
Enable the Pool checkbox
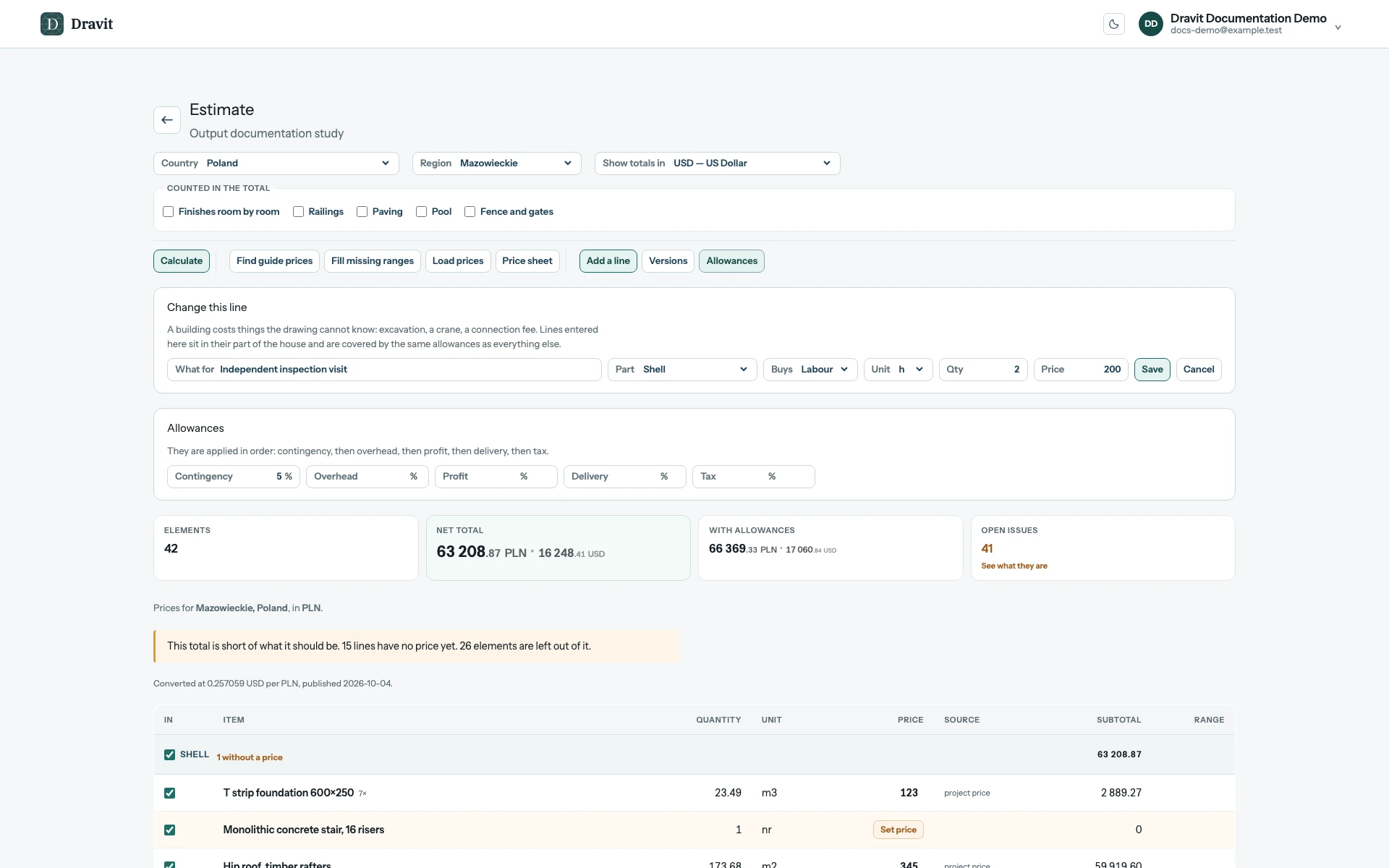click(x=422, y=212)
